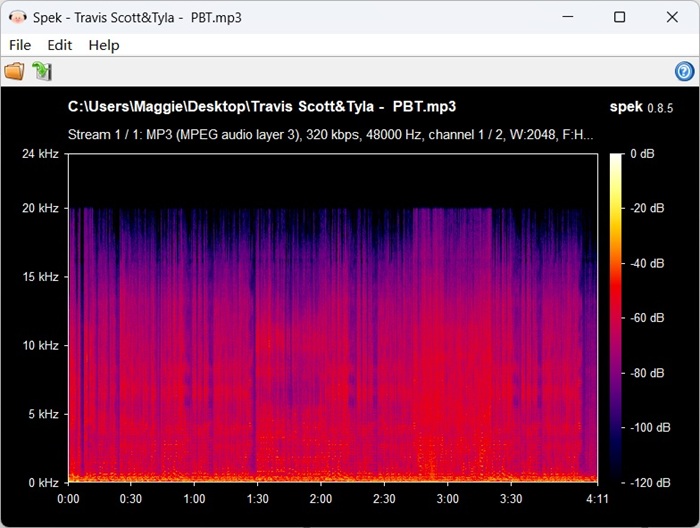The image size is (700, 528).
Task: Click the -60 dB scale label
Action: pyautogui.click(x=647, y=318)
